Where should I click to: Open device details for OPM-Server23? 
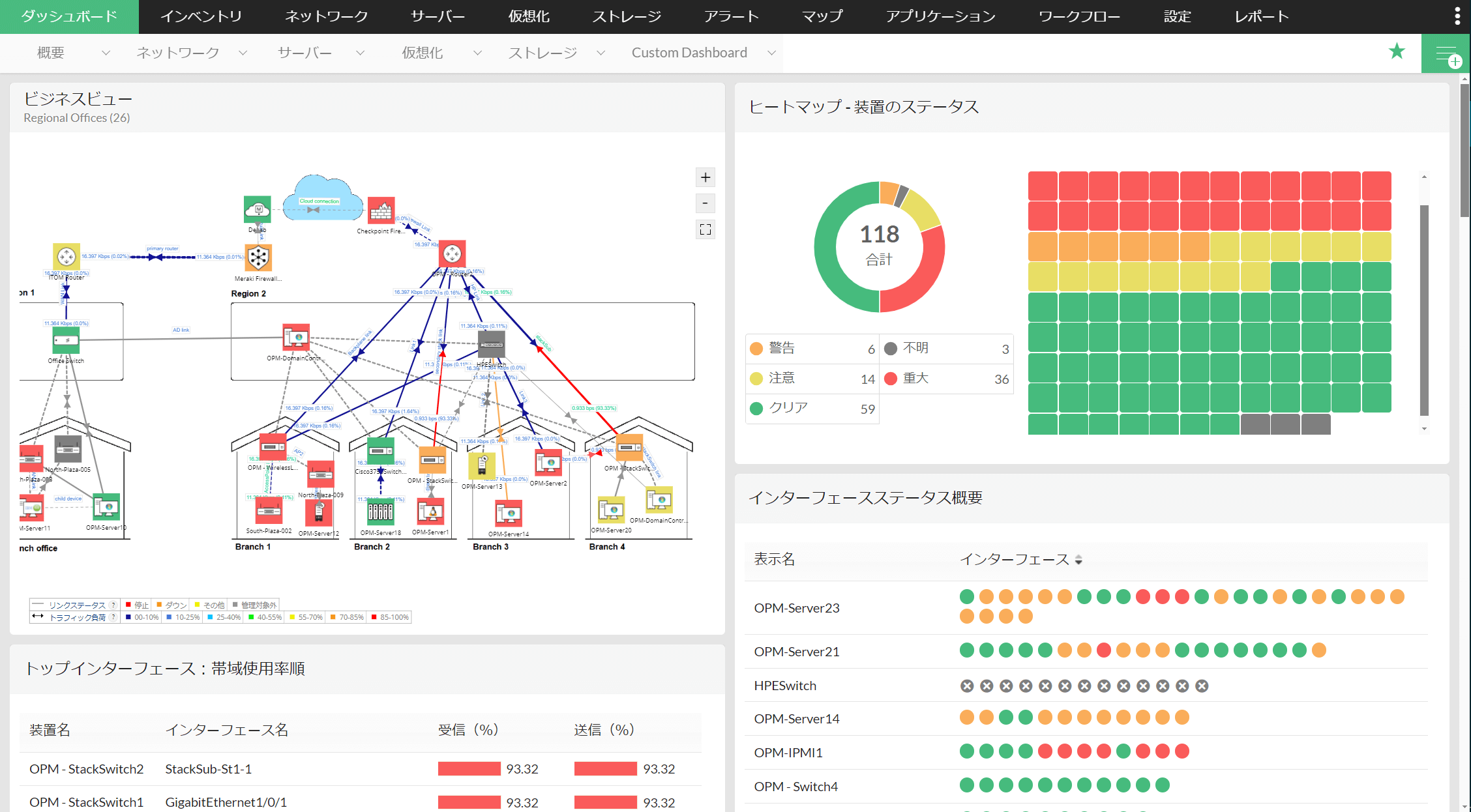(797, 607)
